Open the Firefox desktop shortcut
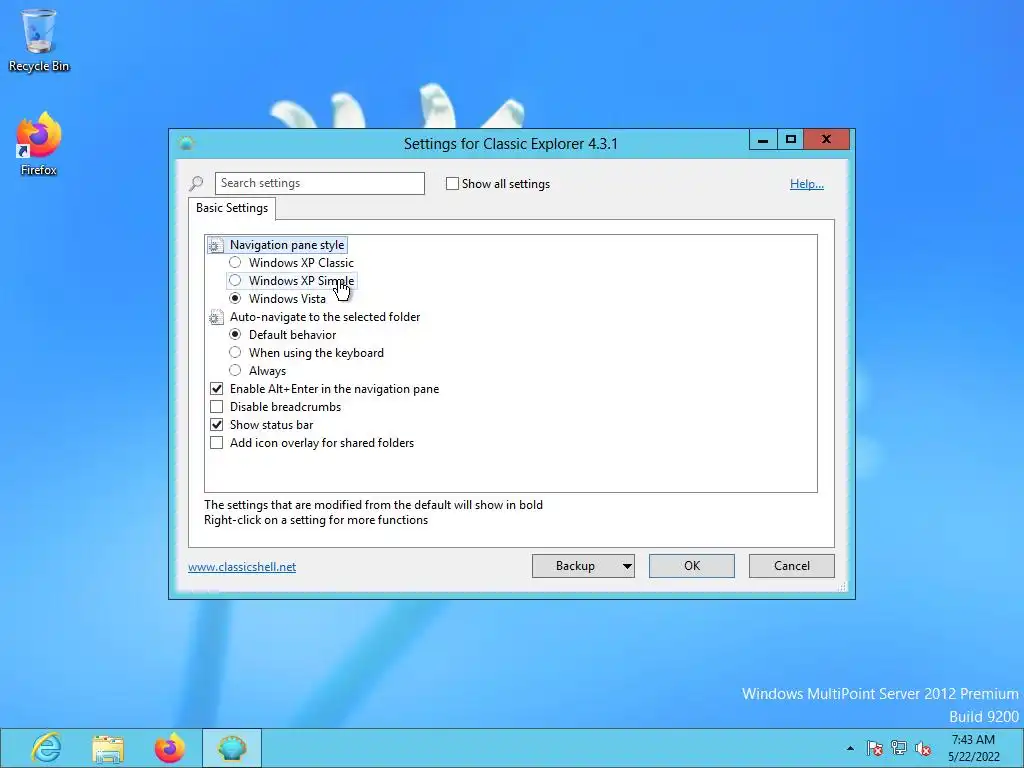1024x768 pixels. point(39,144)
